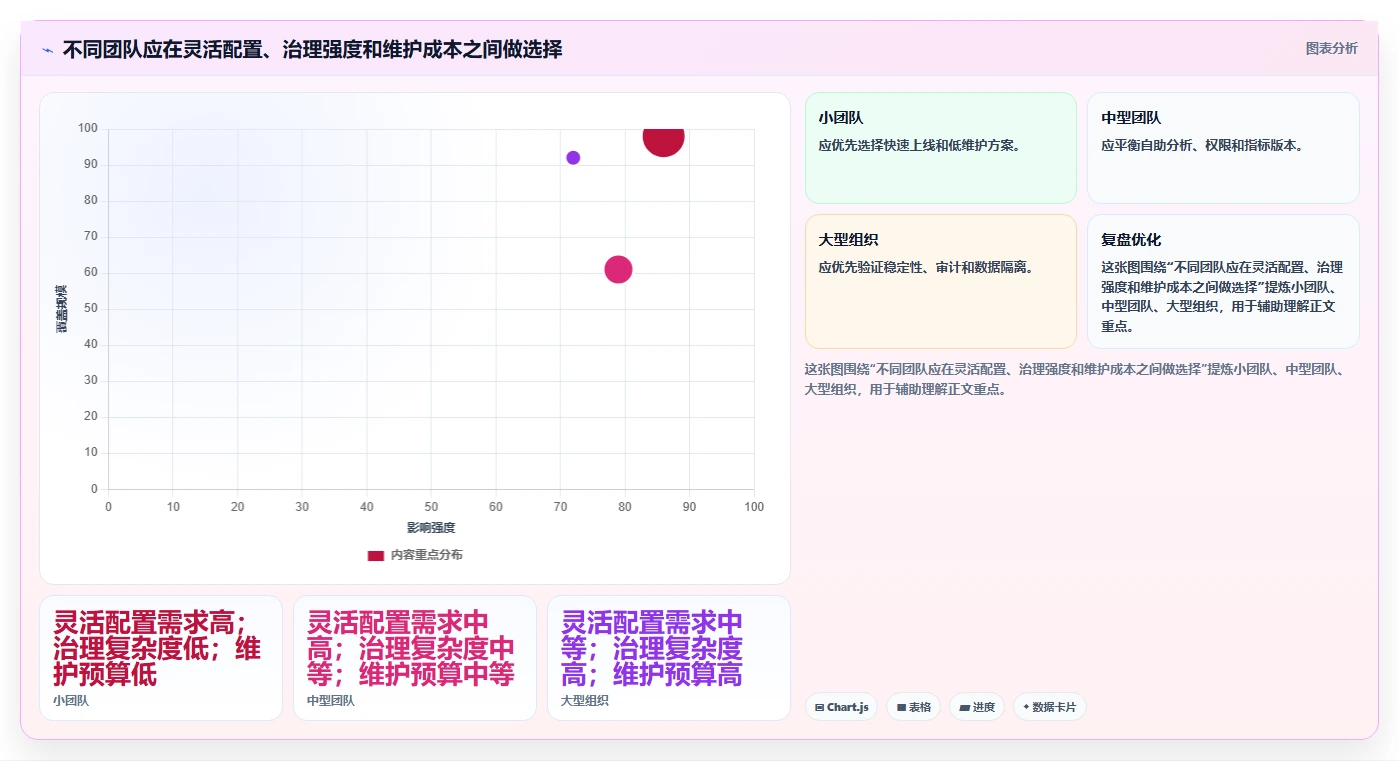Open the 复盘优化 summary card
The height and width of the screenshot is (761, 1399).
click(1223, 281)
